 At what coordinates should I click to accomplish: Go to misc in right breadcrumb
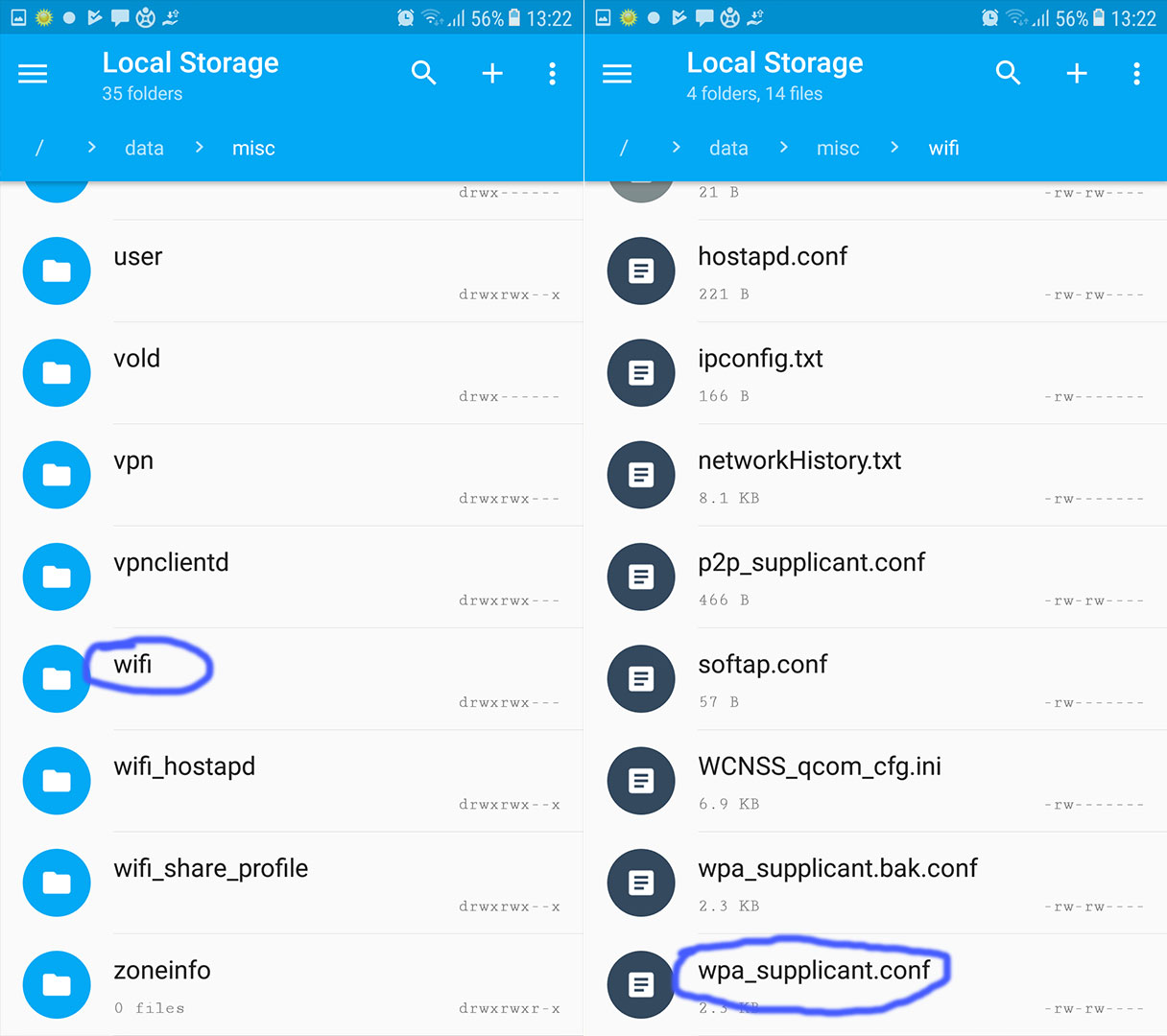[838, 148]
